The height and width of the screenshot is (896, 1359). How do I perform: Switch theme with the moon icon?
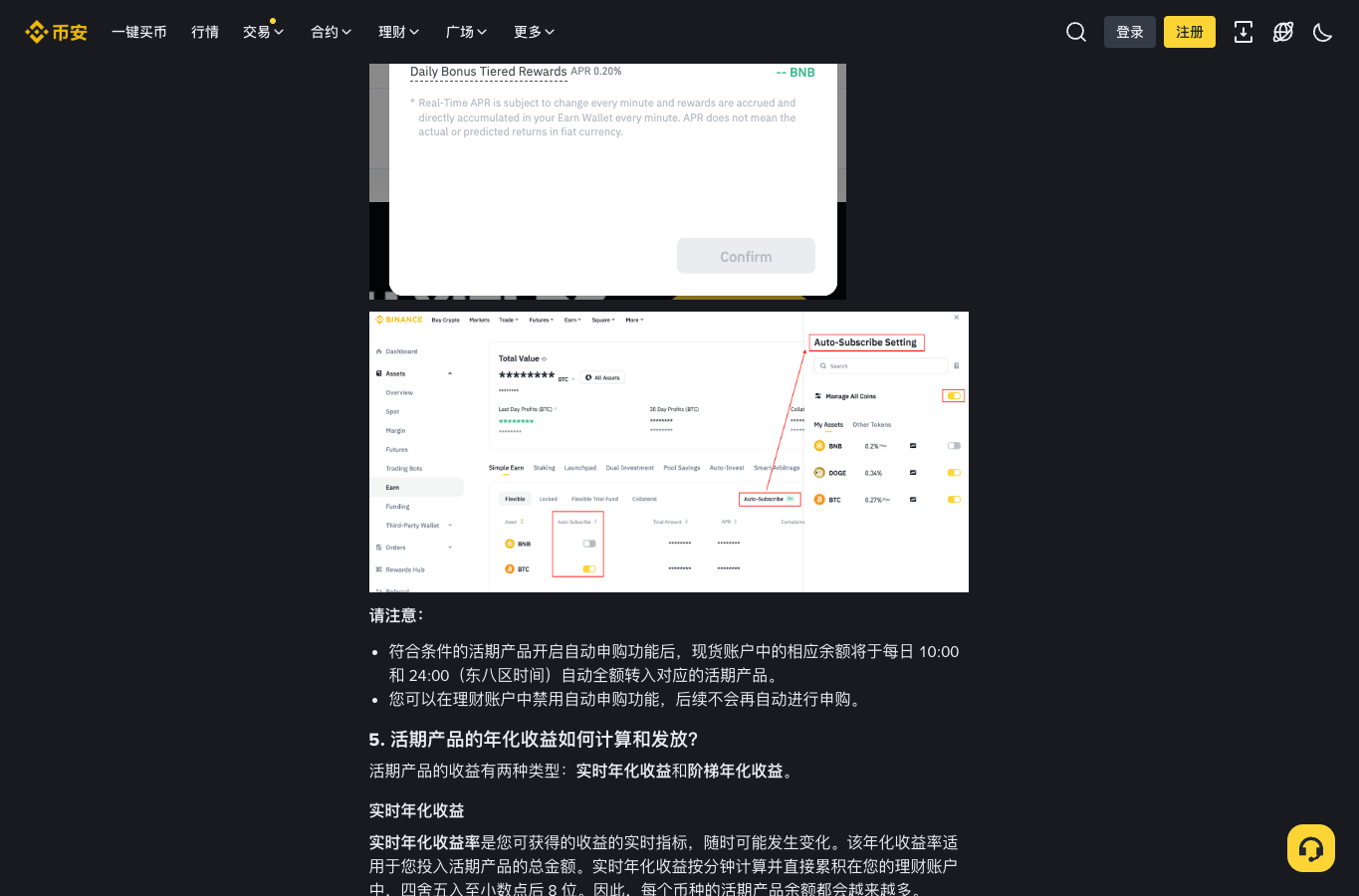1323,32
